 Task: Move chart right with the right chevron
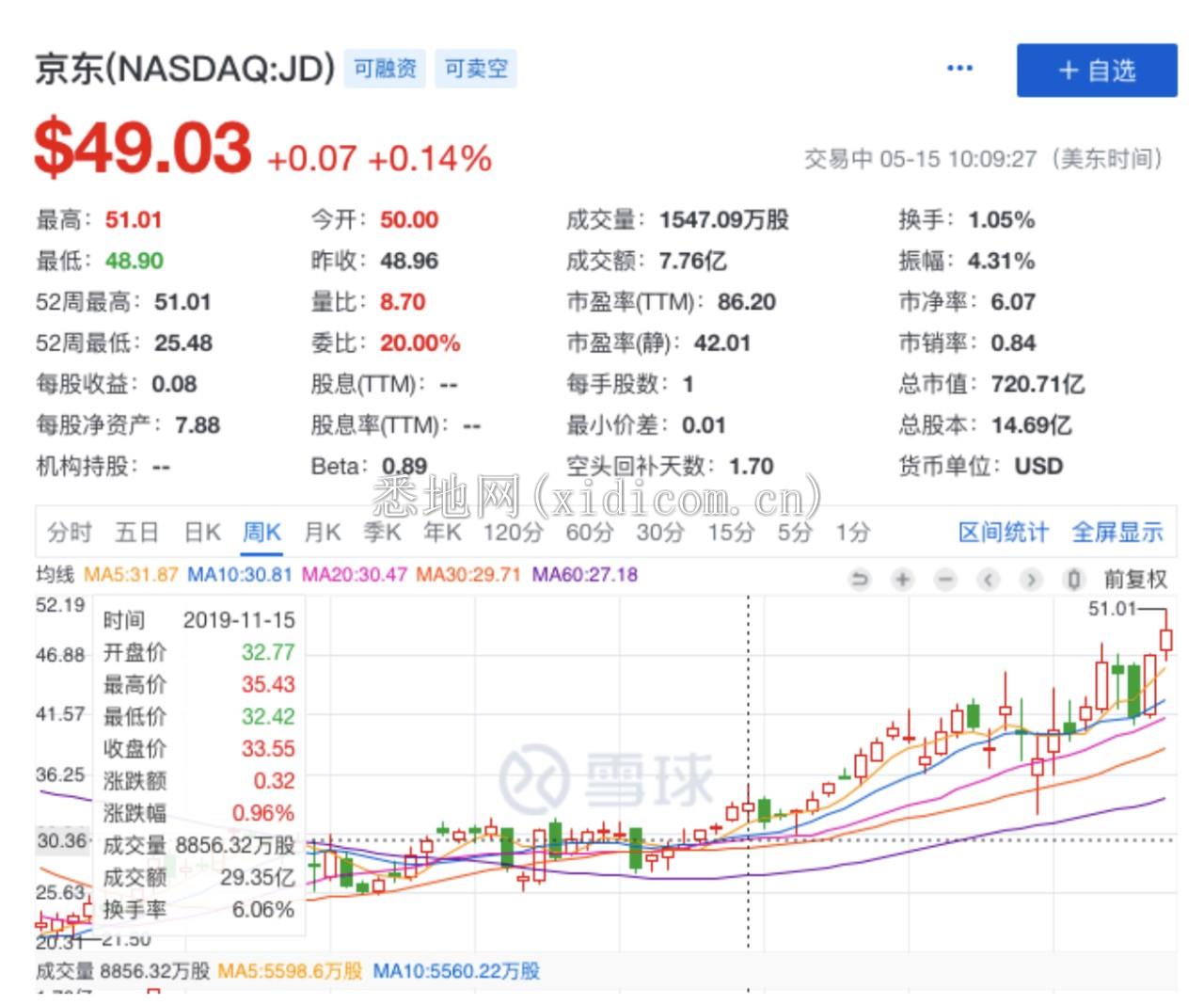1031,579
